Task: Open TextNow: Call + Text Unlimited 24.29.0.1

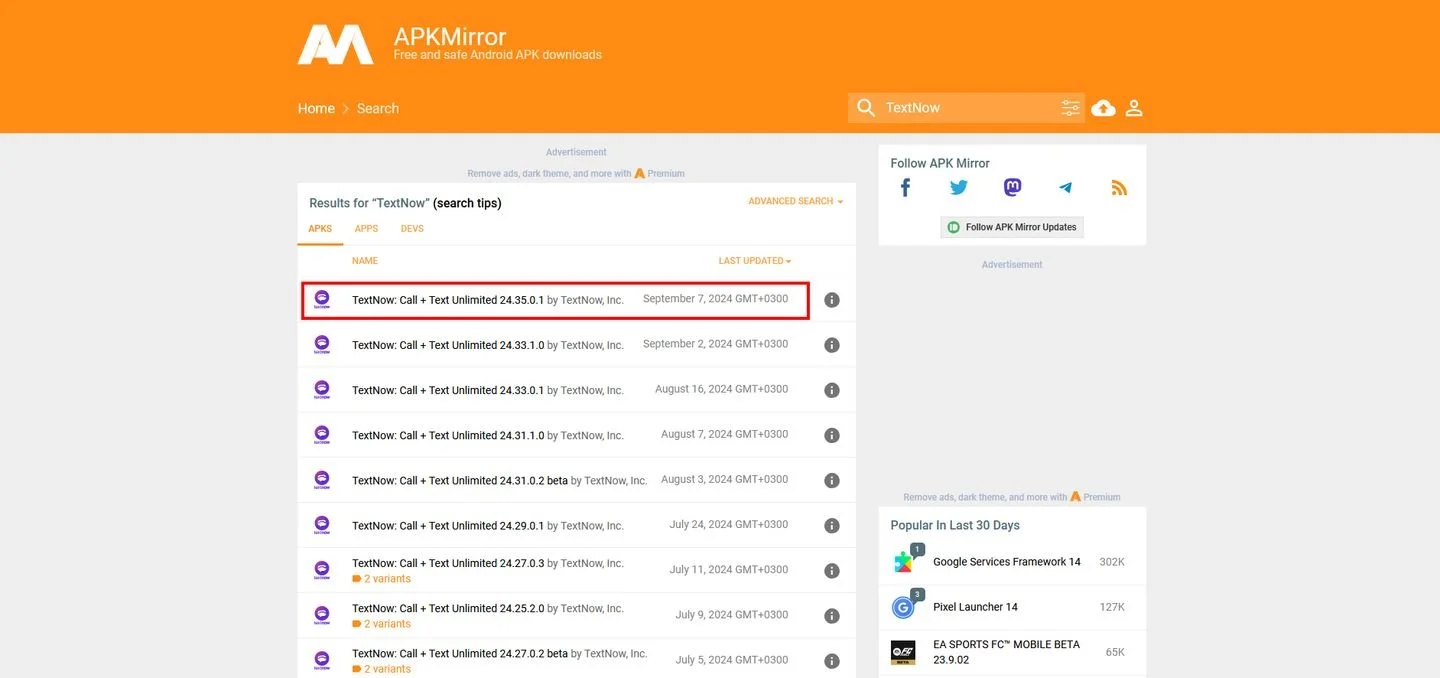Action: (x=448, y=525)
